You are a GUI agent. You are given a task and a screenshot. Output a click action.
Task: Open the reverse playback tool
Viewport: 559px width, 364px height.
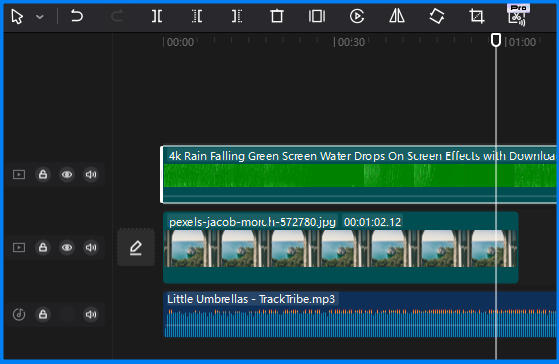(357, 16)
